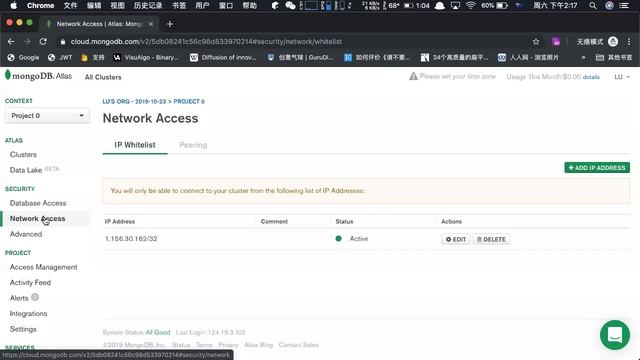The image size is (640, 360).
Task: Open Database Access in the sidebar
Action: 38,203
